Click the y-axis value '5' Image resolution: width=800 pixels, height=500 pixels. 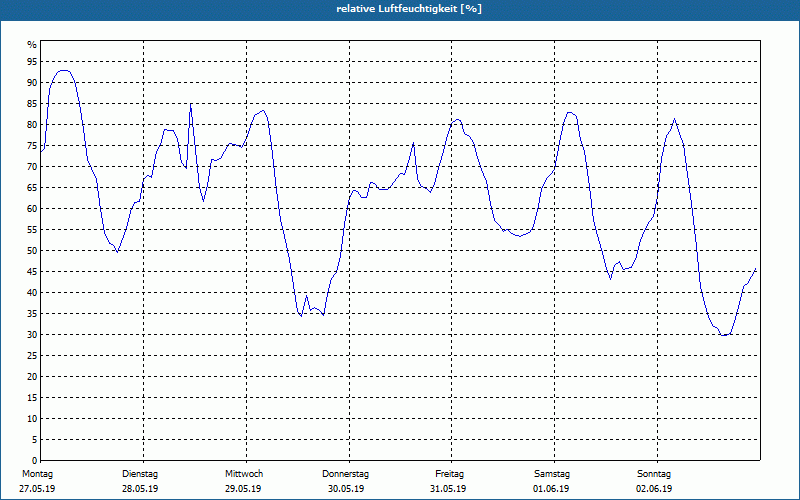pos(35,439)
